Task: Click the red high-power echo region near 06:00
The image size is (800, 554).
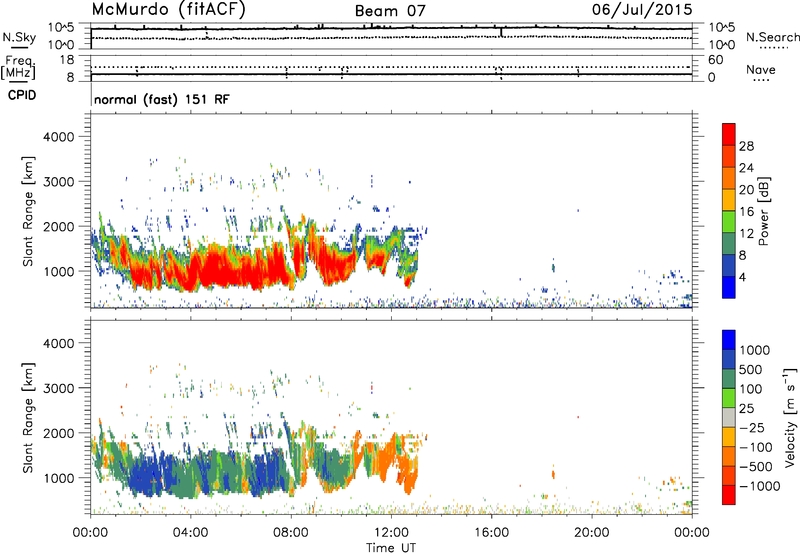Action: (x=240, y=270)
